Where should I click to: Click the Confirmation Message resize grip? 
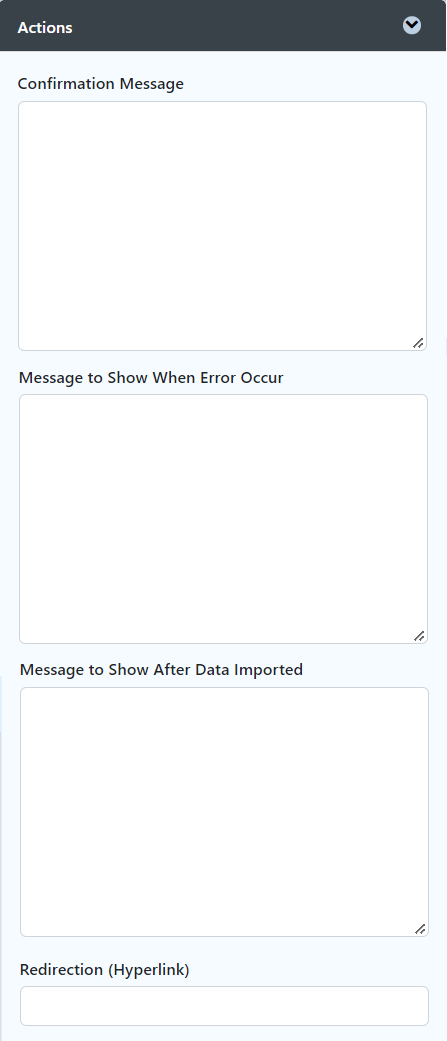click(418, 343)
